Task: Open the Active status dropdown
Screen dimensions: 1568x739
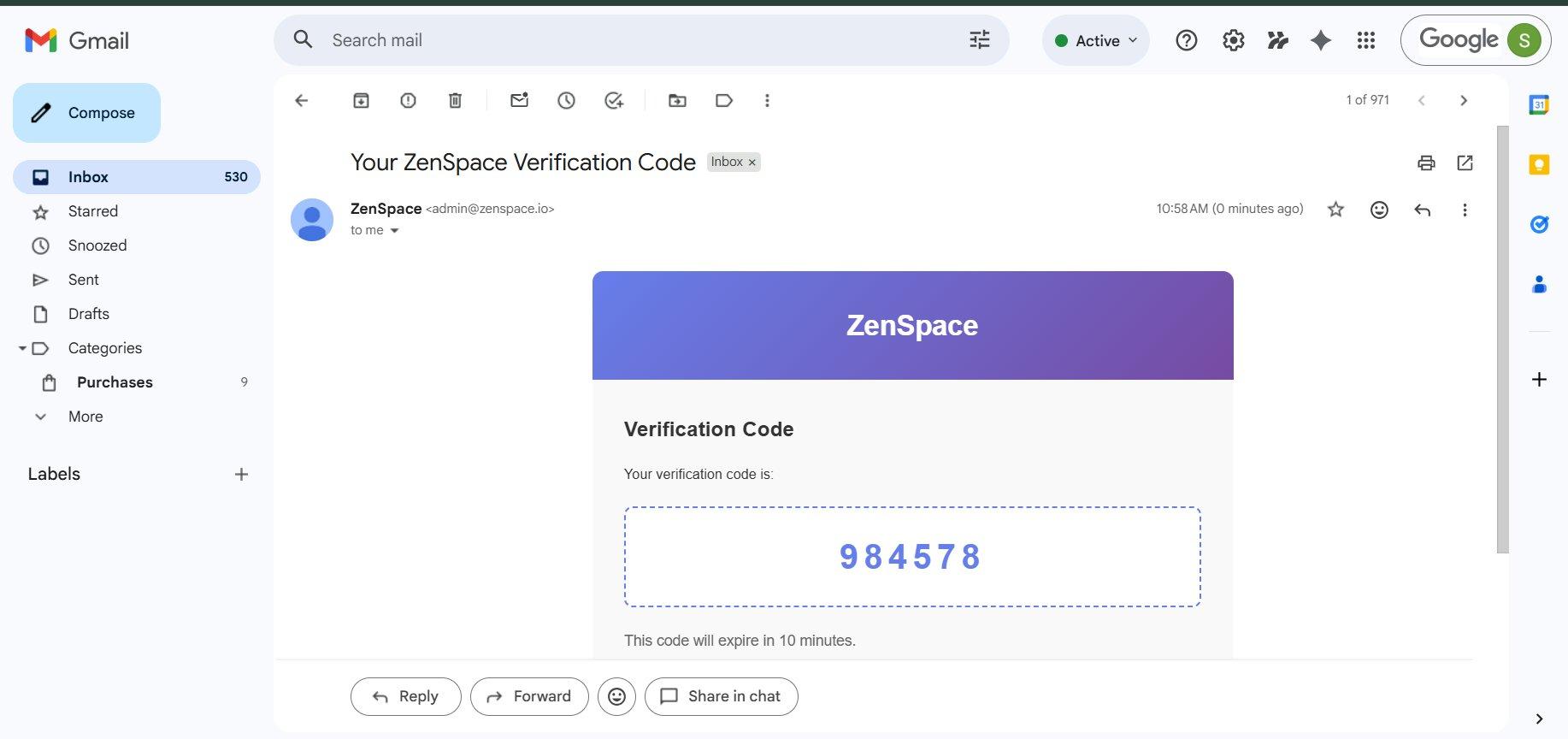Action: [x=1096, y=40]
